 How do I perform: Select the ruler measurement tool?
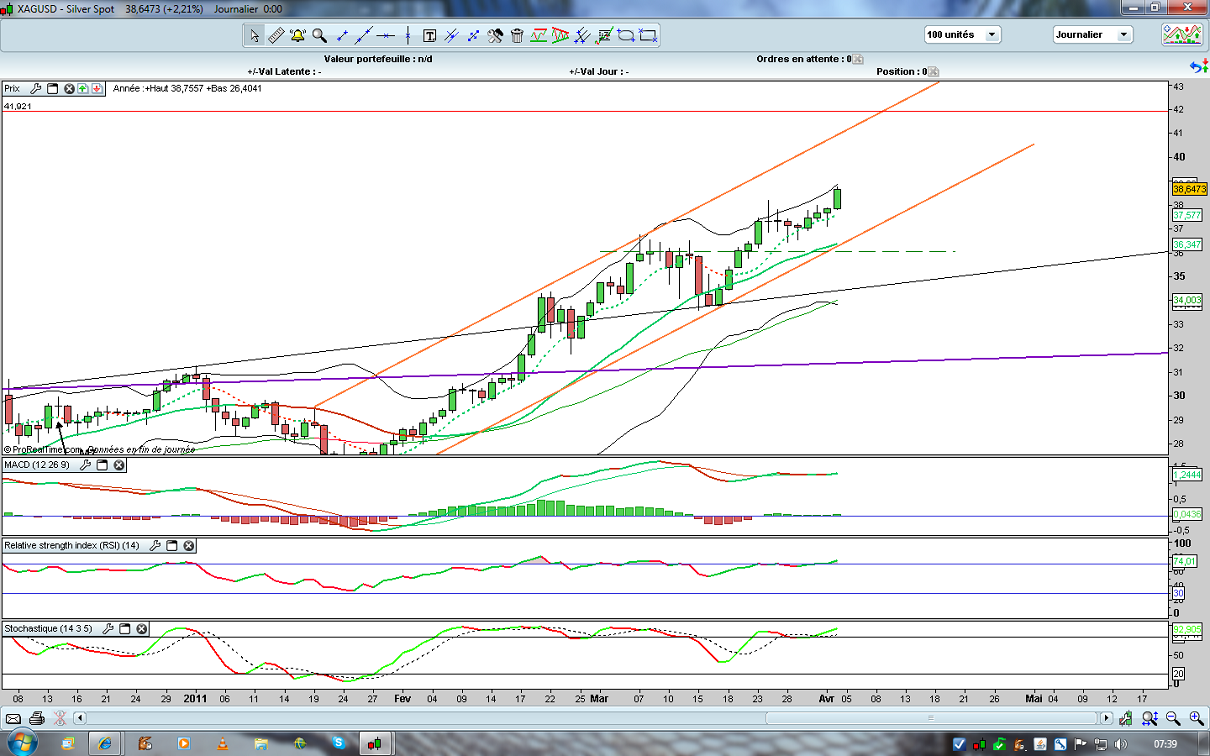(x=276, y=36)
